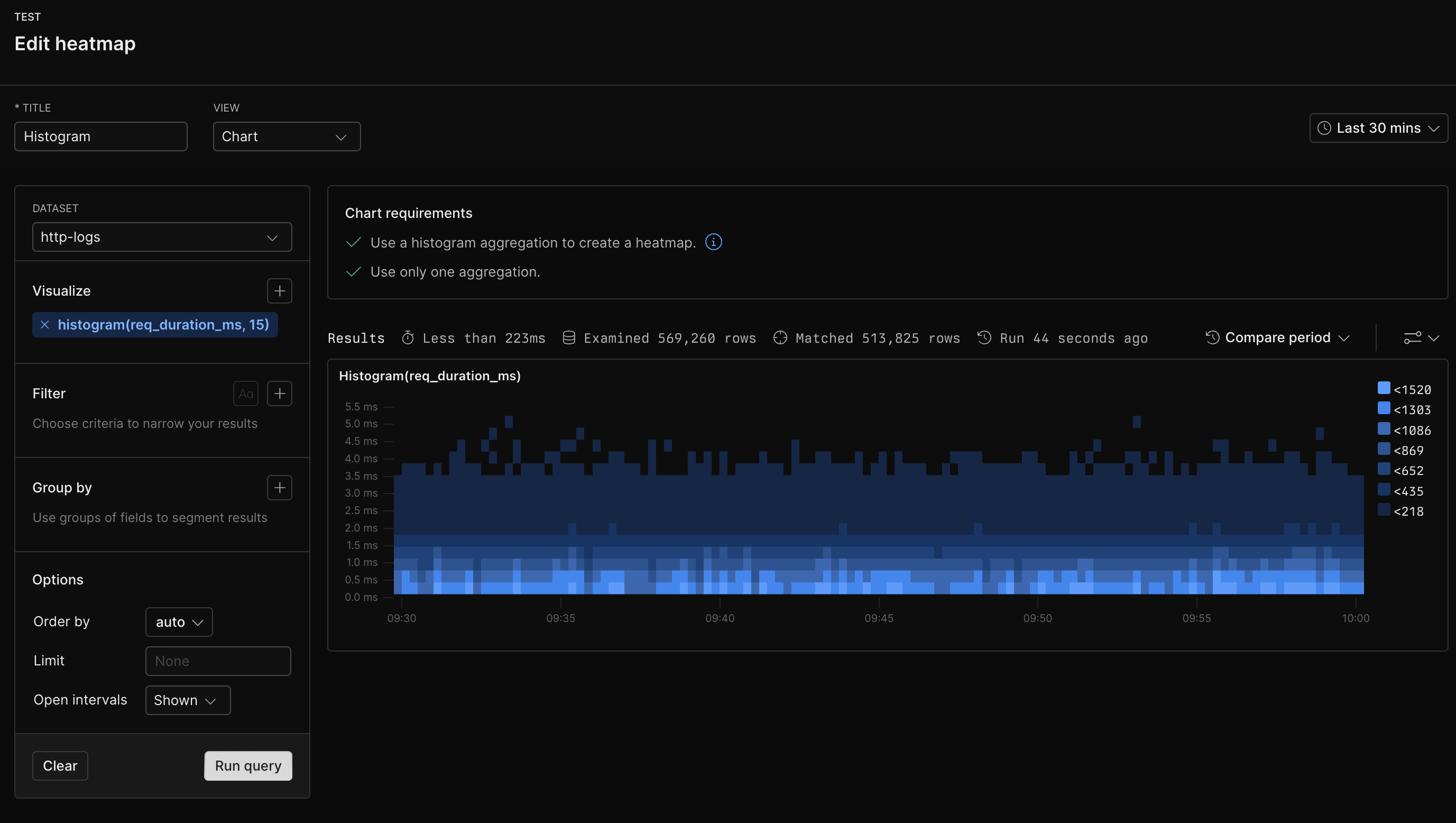Click the clock icon on the time range selector
Screen dimensions: 1456x823
coord(1325,128)
